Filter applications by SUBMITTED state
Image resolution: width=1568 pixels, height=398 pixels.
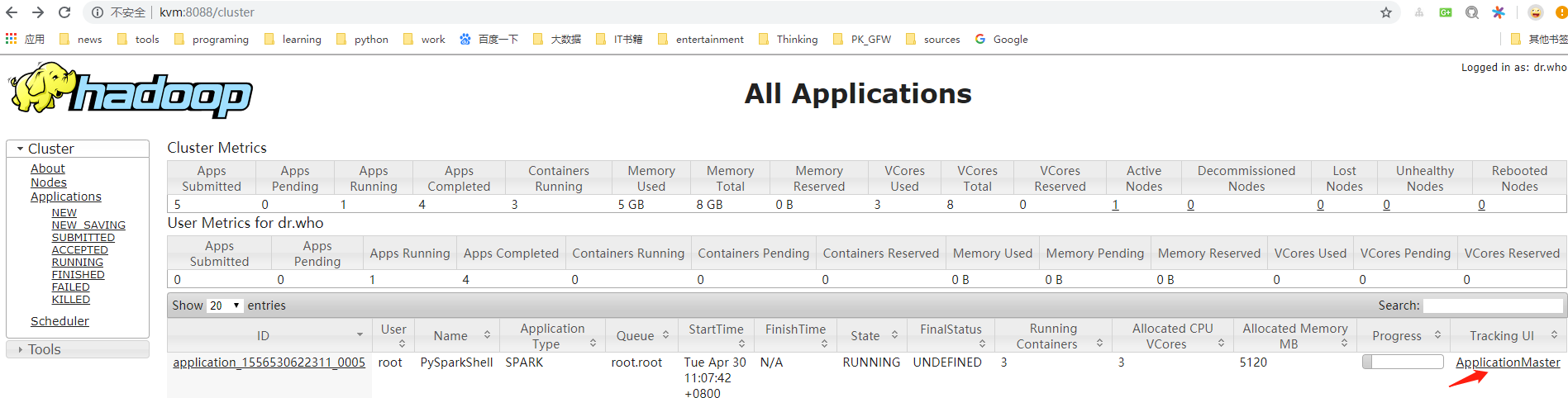83,238
